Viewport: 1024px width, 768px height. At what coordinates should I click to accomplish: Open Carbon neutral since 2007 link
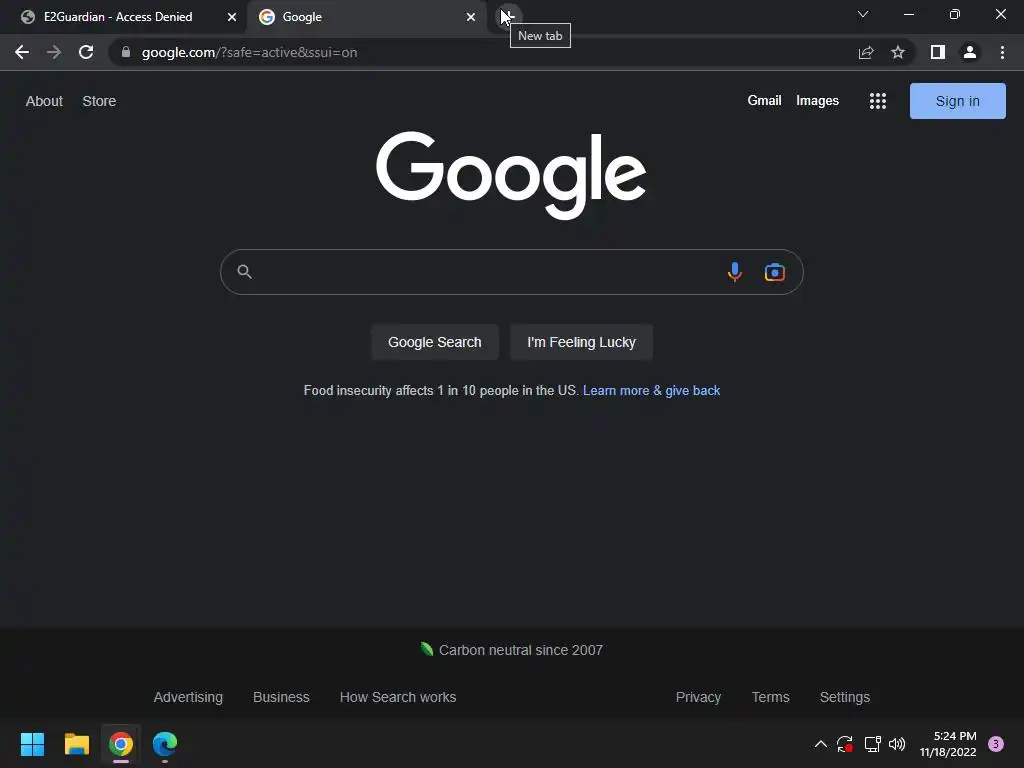tap(520, 650)
